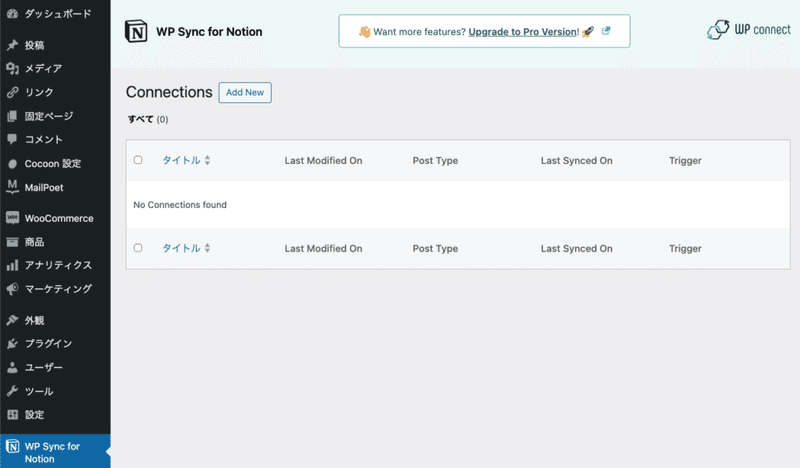The height and width of the screenshot is (468, 800).
Task: Click the No Connections found message
Action: pos(180,205)
